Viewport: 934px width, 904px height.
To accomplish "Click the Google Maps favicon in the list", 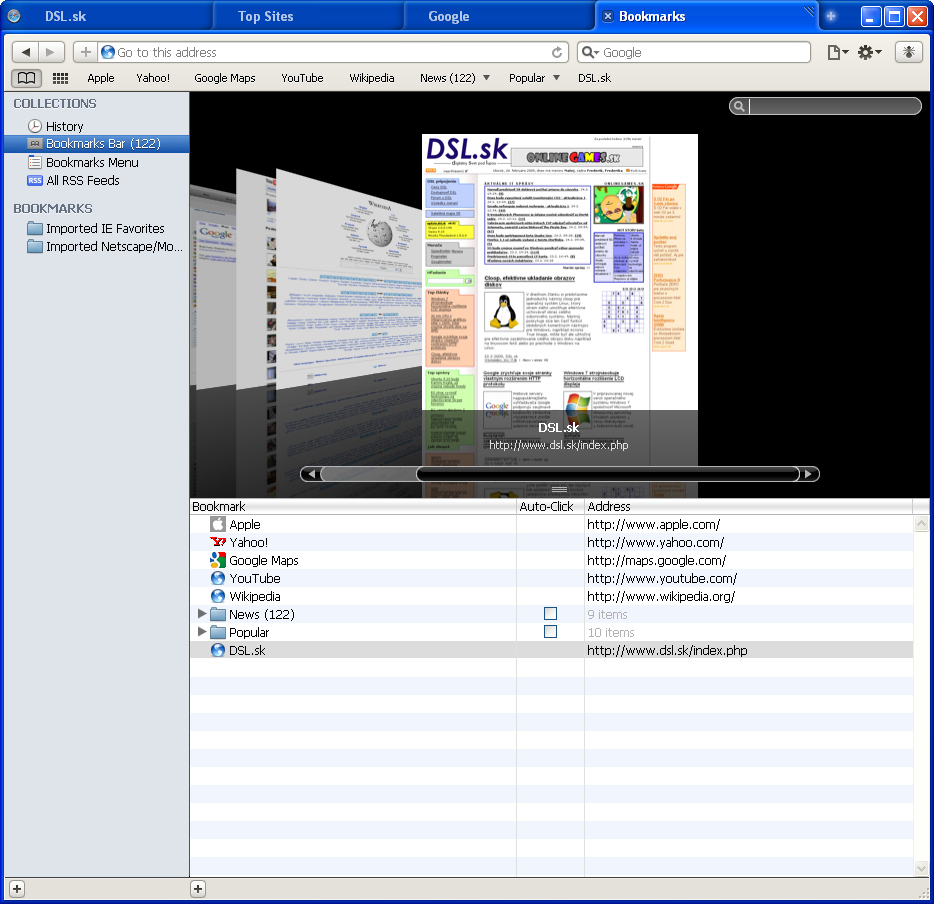I will pos(218,560).
